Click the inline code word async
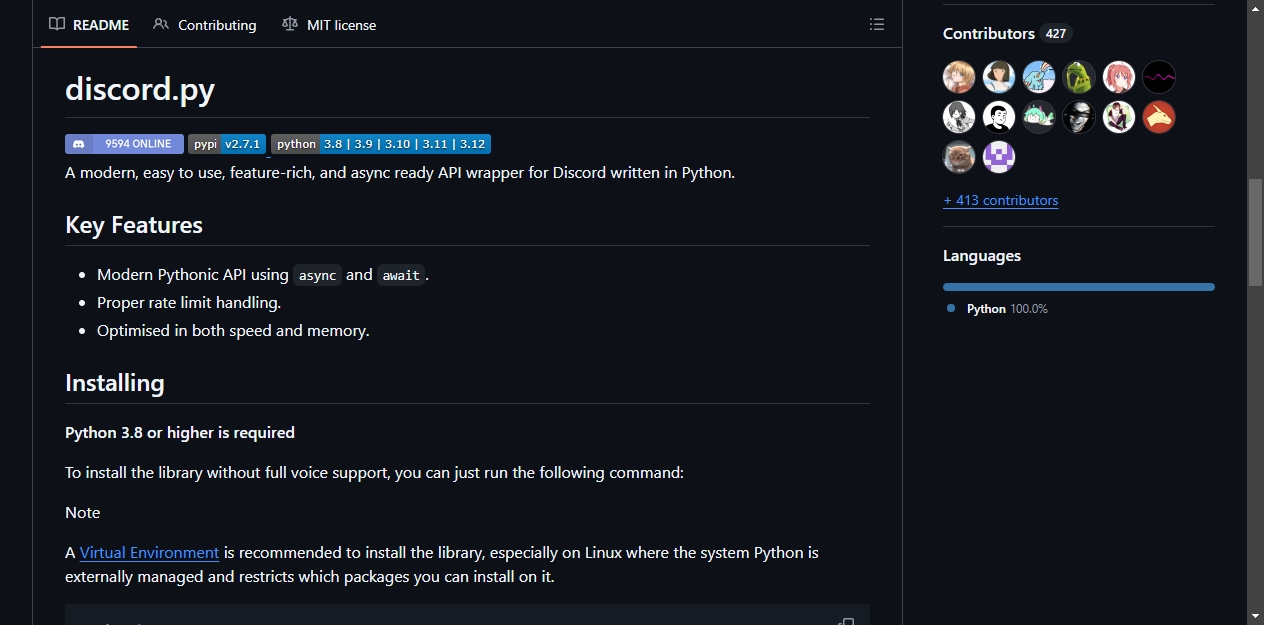 point(318,275)
